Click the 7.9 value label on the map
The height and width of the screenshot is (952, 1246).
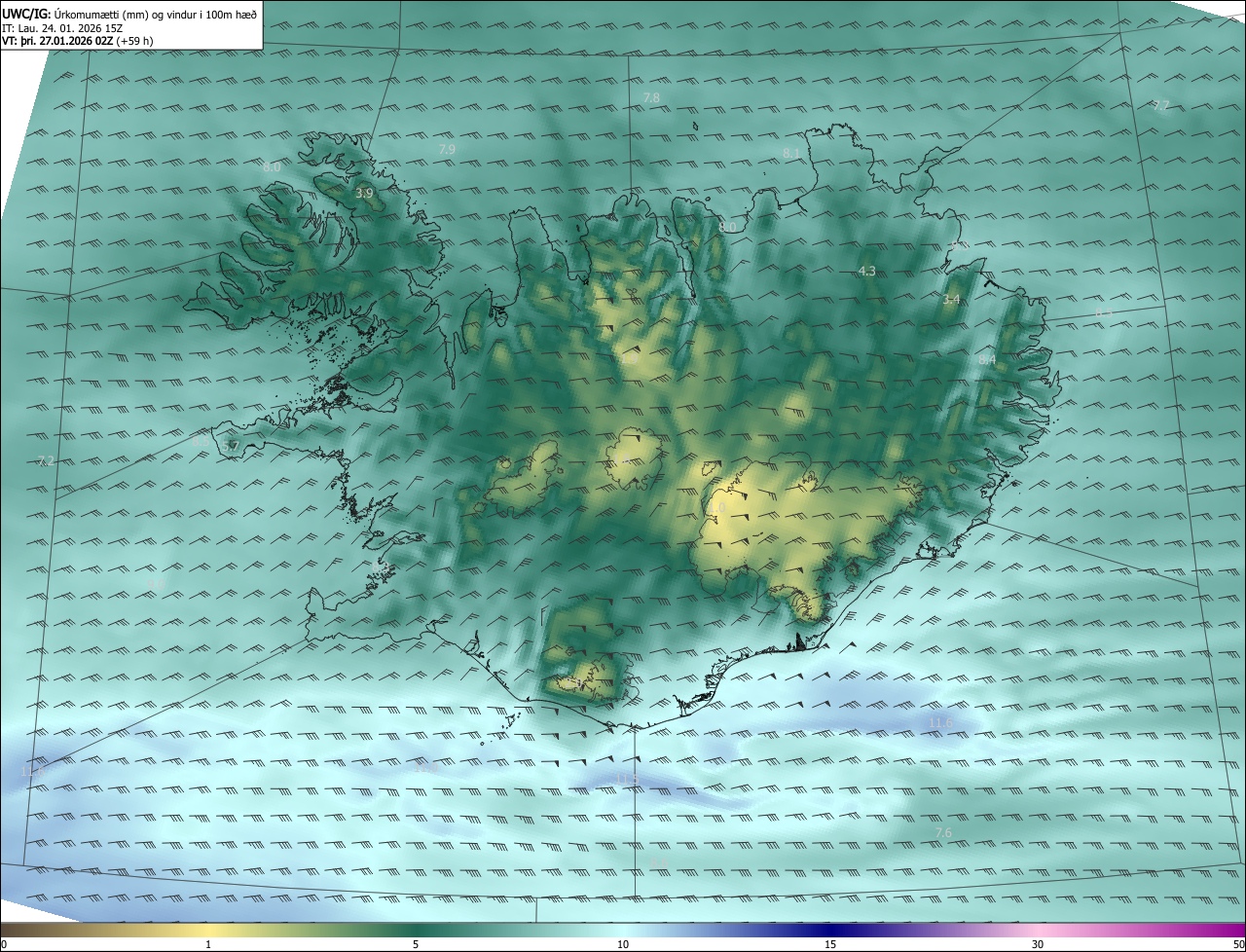pos(447,149)
